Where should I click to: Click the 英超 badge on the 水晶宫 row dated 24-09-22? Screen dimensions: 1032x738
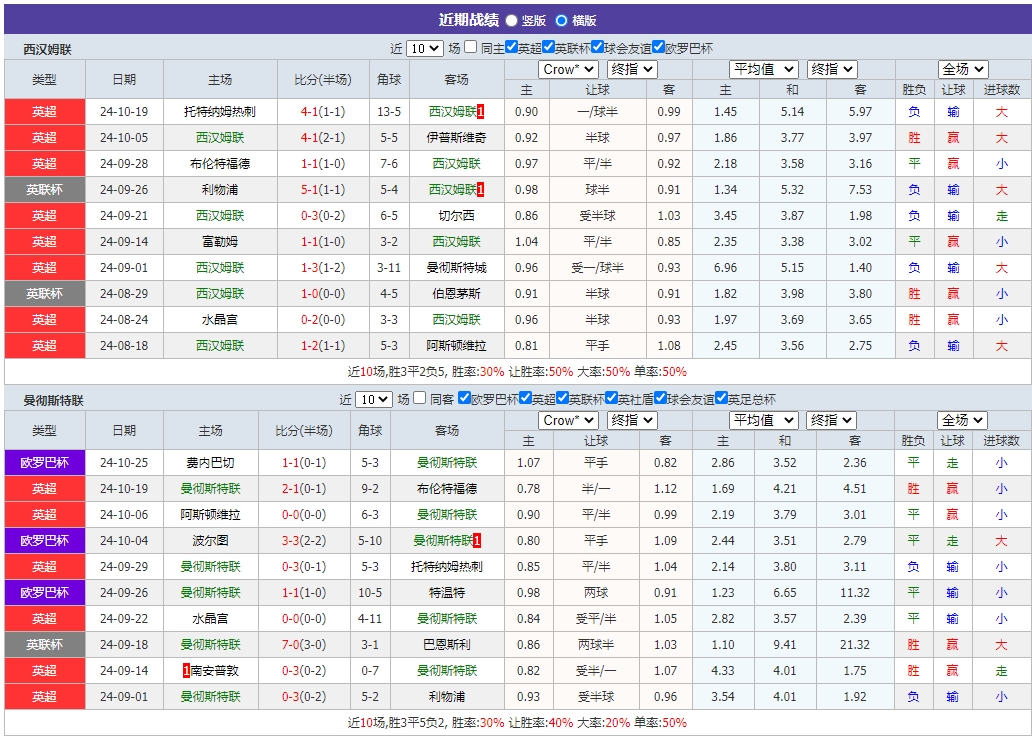(44, 619)
